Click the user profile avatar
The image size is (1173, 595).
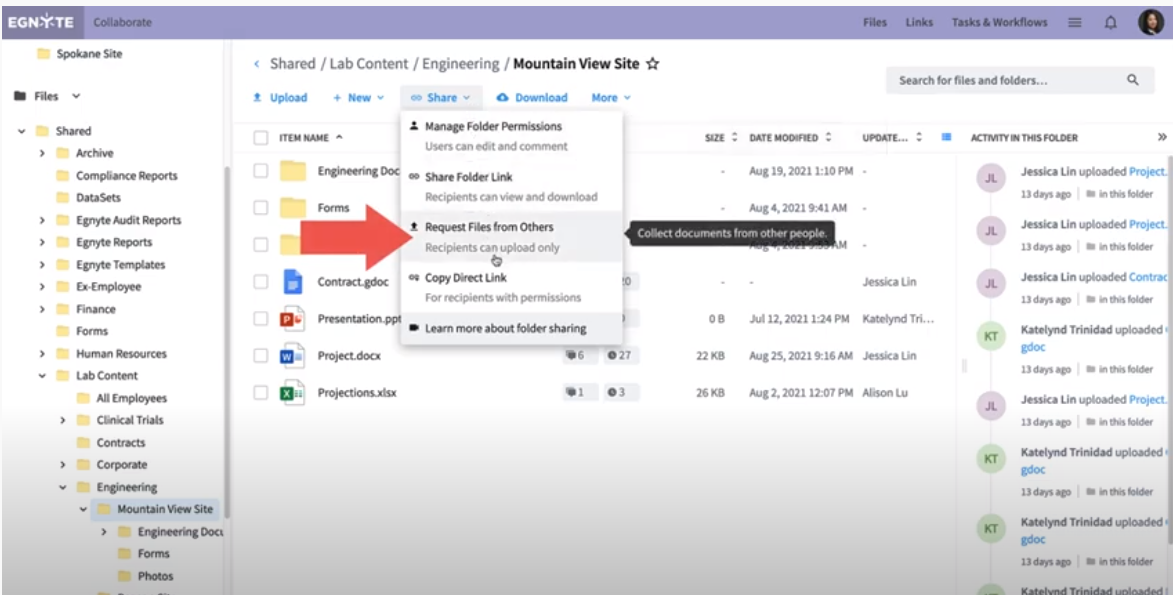(x=1150, y=23)
